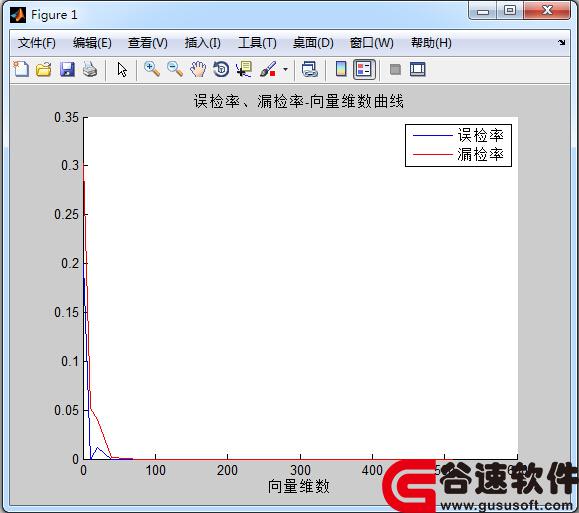
Task: Click the 误检率 legend entry
Action: tap(480, 135)
